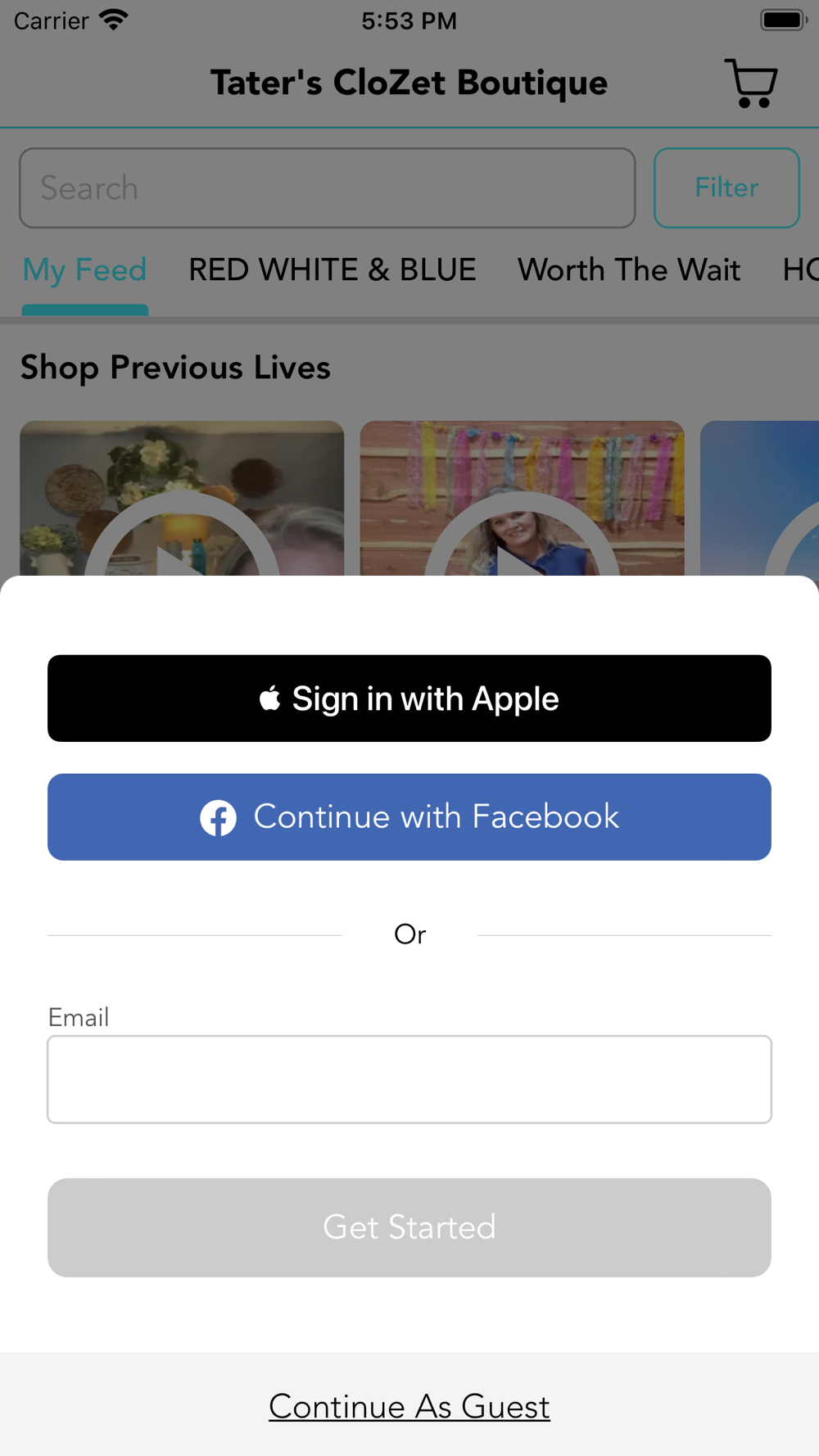Play the second live video with woman
The width and height of the screenshot is (819, 1456).
522,498
